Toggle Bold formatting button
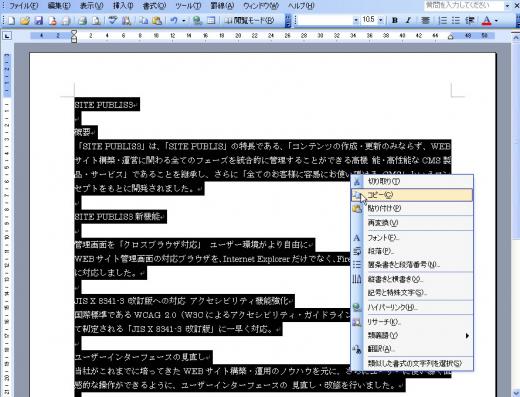The image size is (520, 397). [x=395, y=21]
